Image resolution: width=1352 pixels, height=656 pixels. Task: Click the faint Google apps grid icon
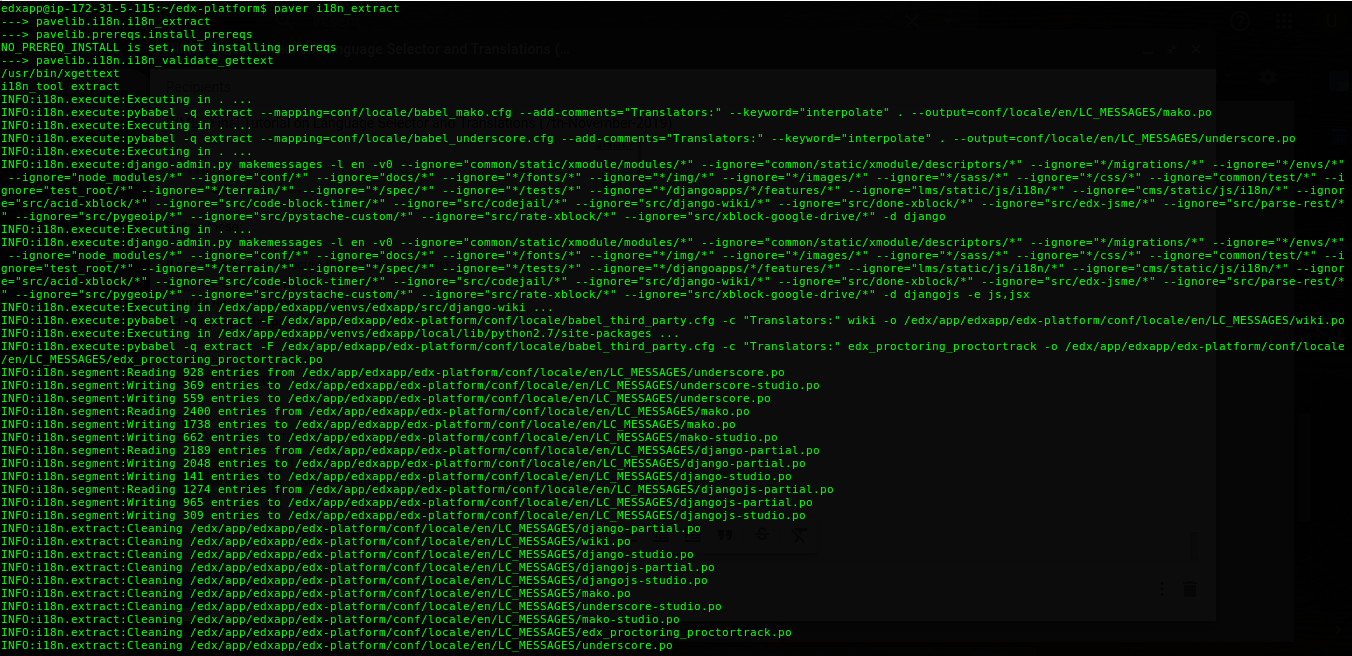[x=1283, y=21]
